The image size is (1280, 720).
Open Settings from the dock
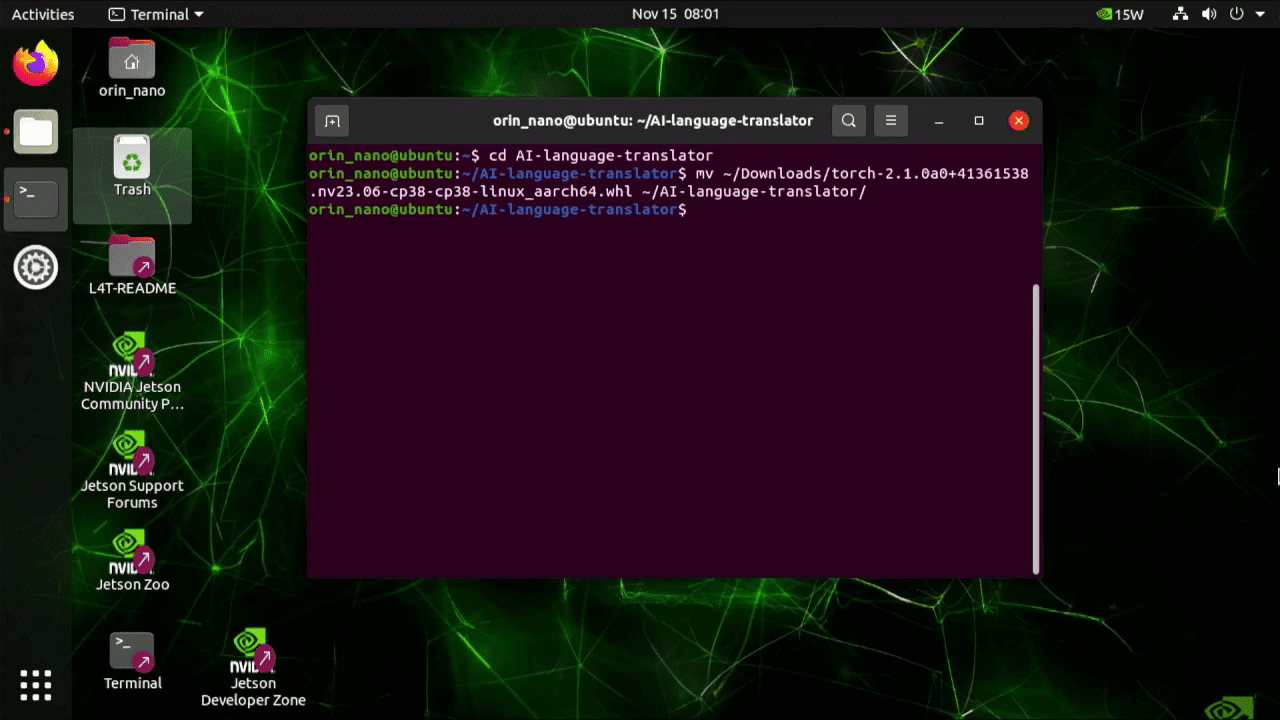[x=35, y=267]
